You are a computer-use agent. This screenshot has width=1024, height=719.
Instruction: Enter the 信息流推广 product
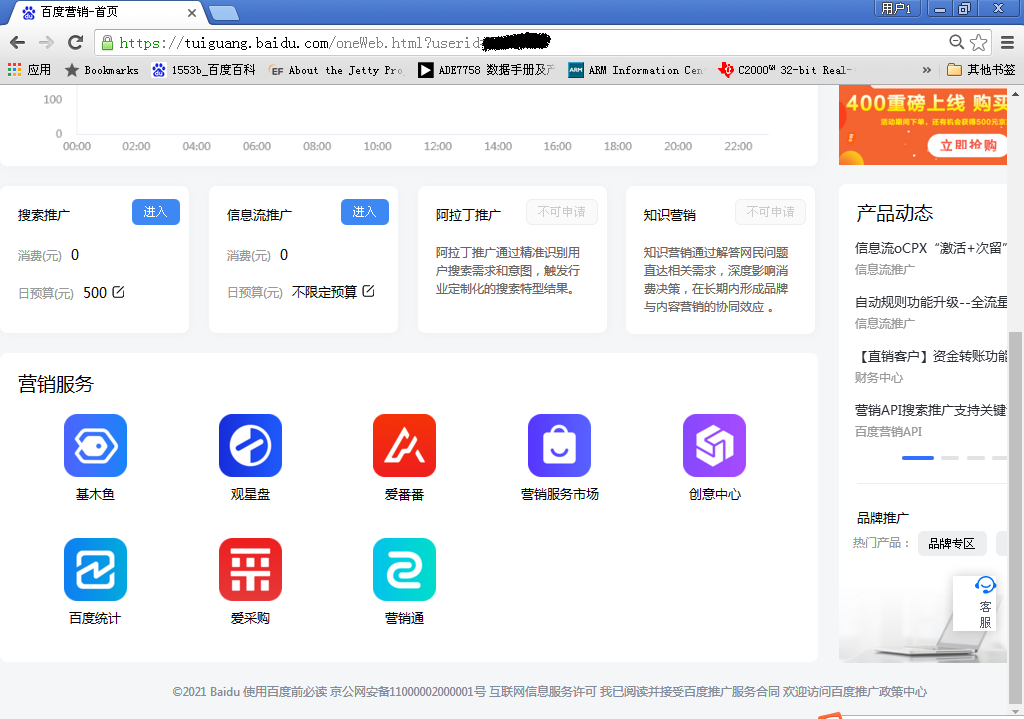click(364, 212)
